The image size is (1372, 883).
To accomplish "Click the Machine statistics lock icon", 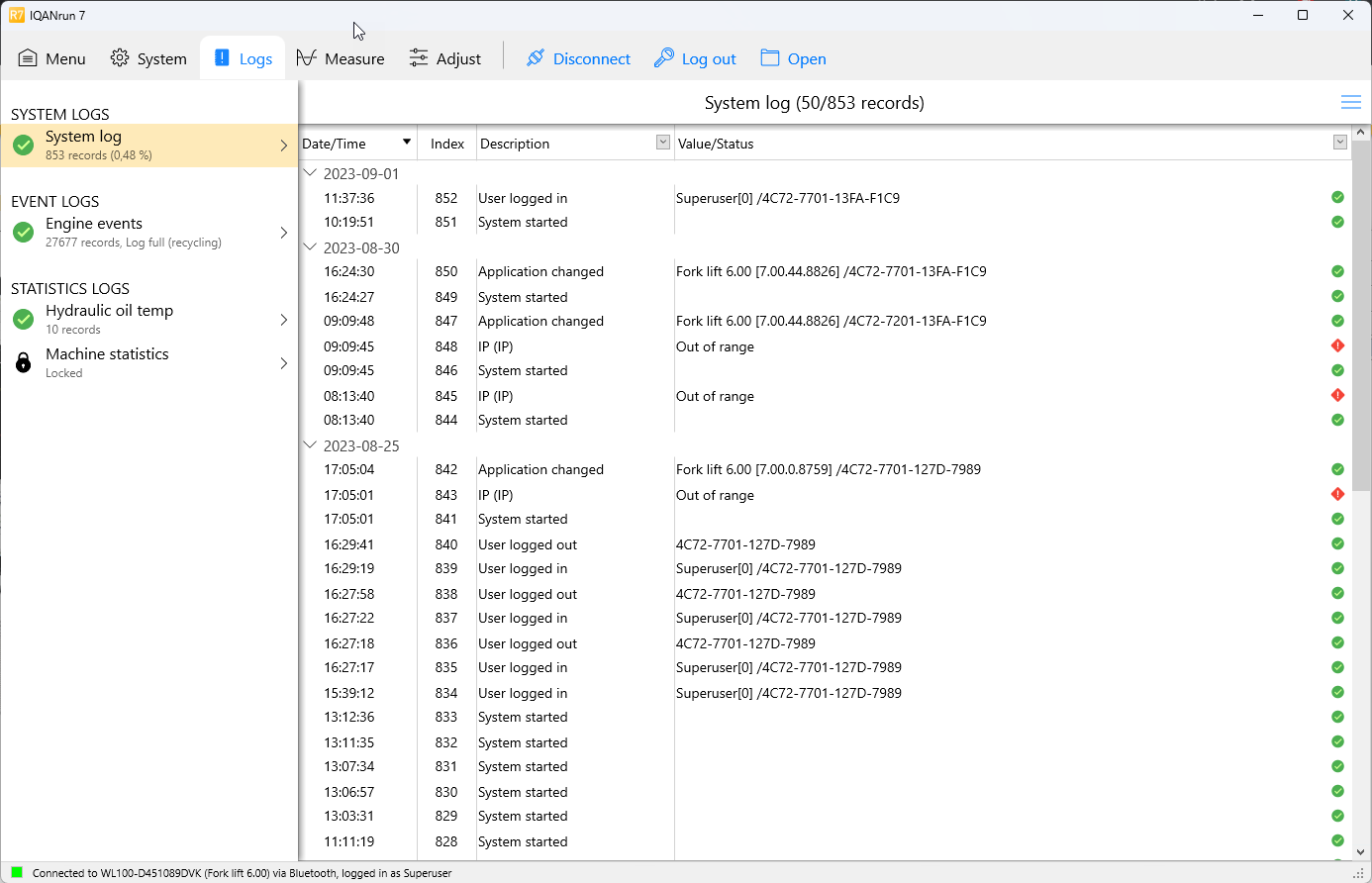I will pyautogui.click(x=24, y=362).
